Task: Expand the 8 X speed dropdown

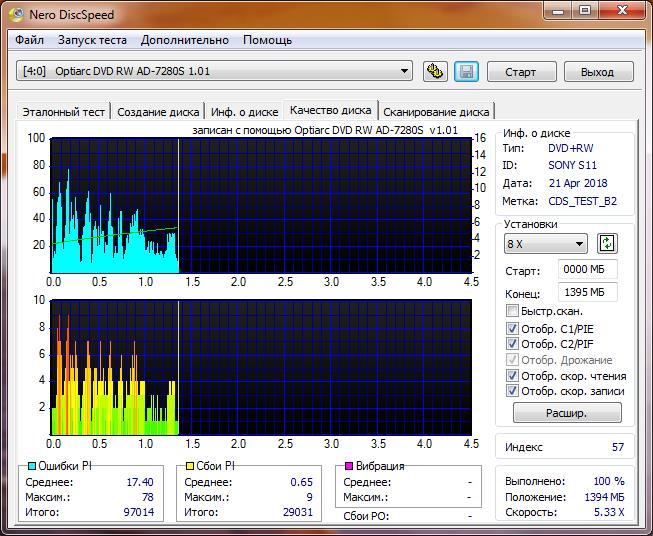Action: [x=546, y=245]
